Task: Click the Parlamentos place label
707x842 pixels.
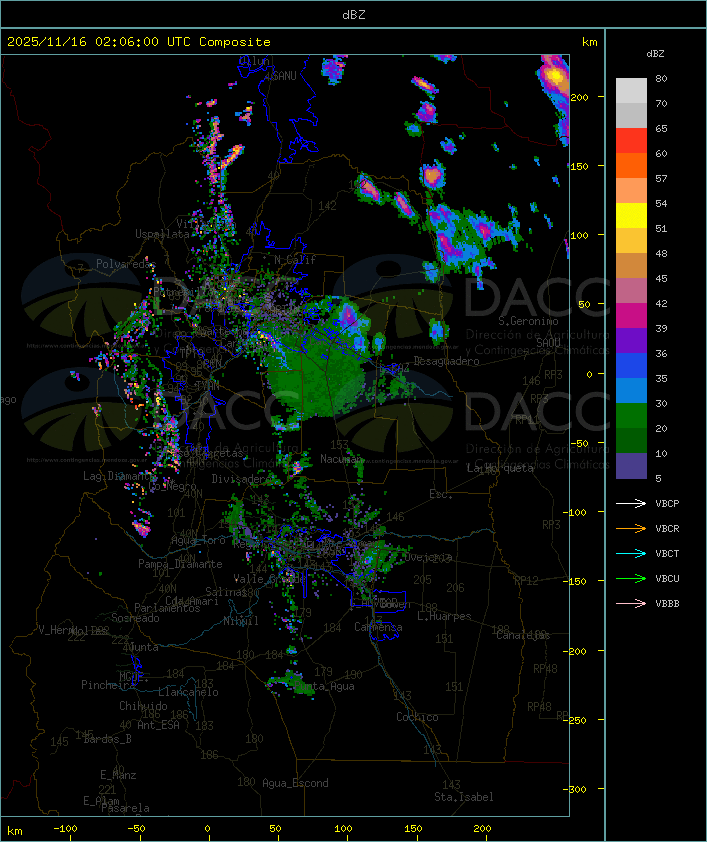Action: tap(167, 608)
